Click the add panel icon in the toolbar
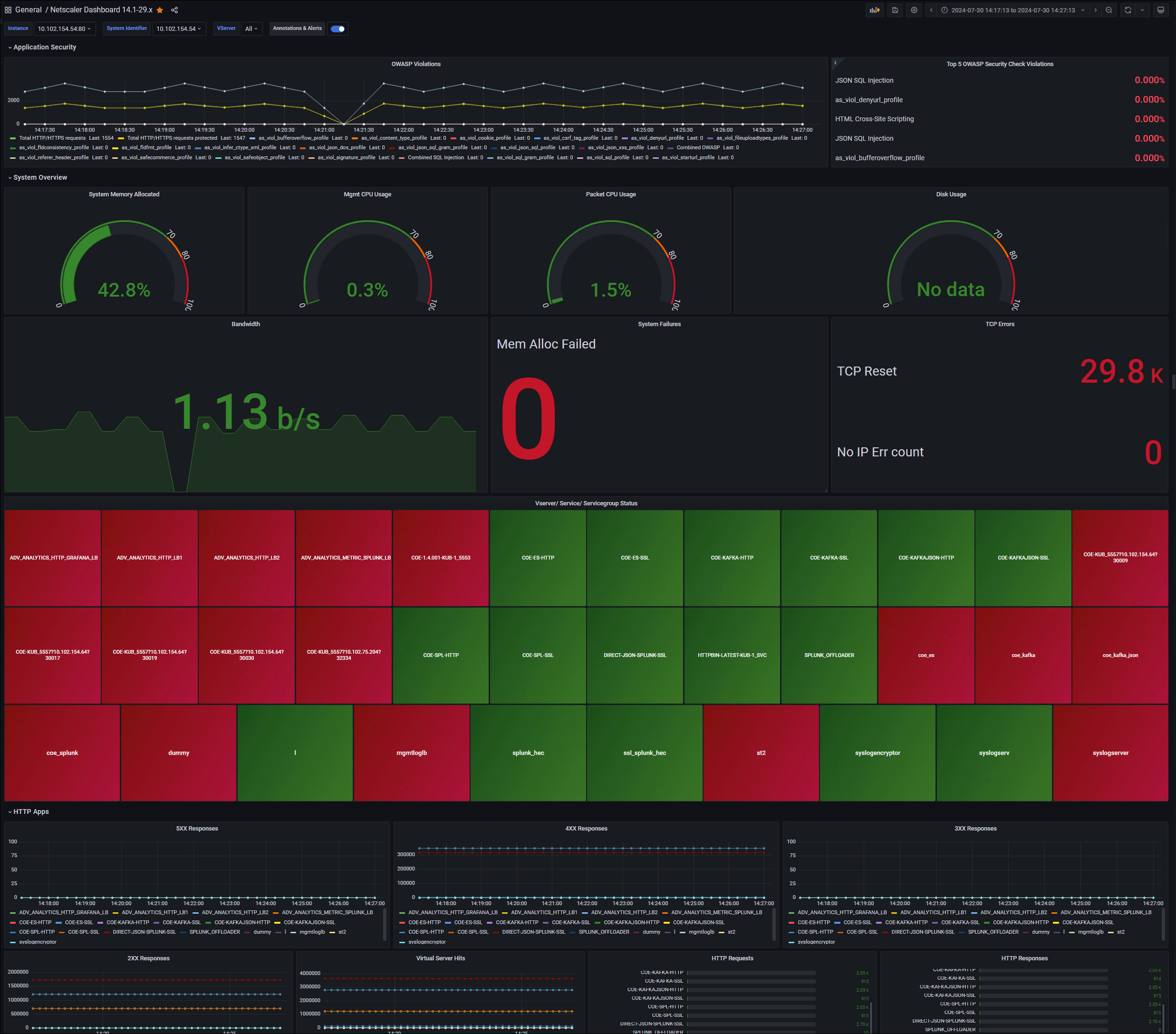 [x=875, y=10]
